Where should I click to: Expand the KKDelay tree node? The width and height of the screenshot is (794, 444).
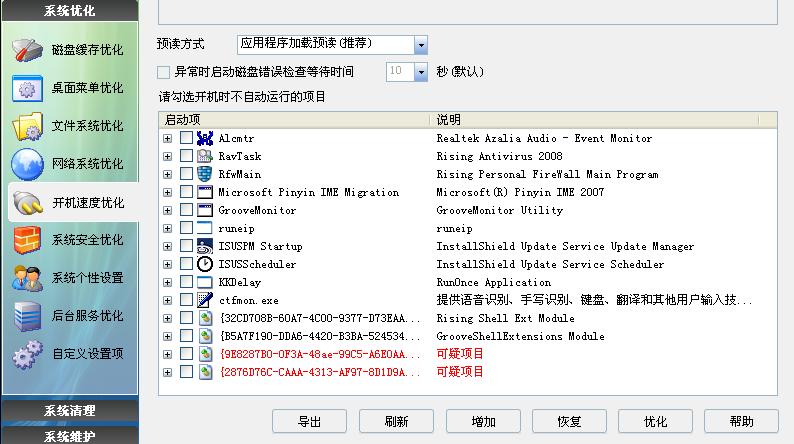click(x=168, y=282)
